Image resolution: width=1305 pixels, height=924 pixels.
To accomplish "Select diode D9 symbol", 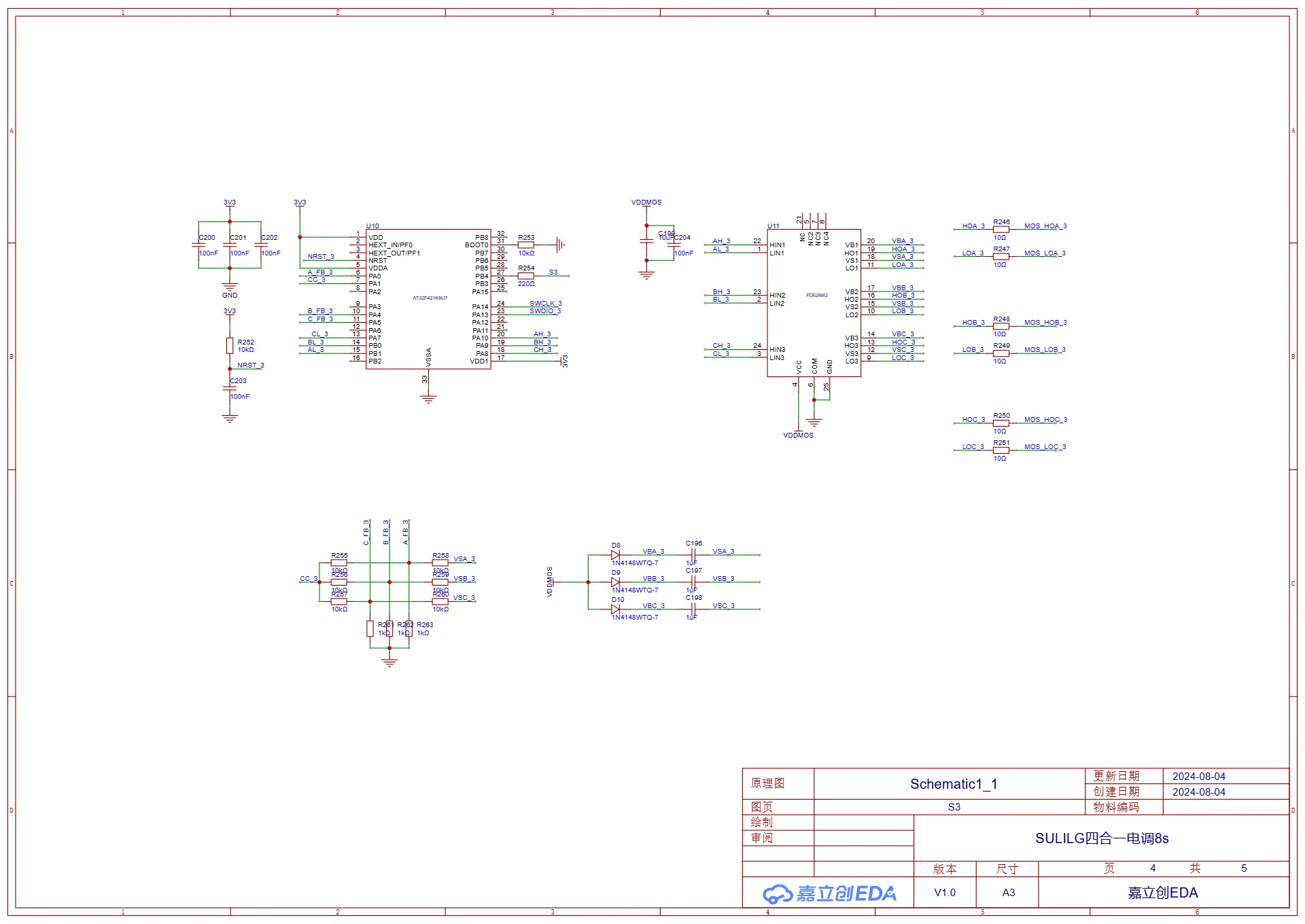I will (615, 582).
